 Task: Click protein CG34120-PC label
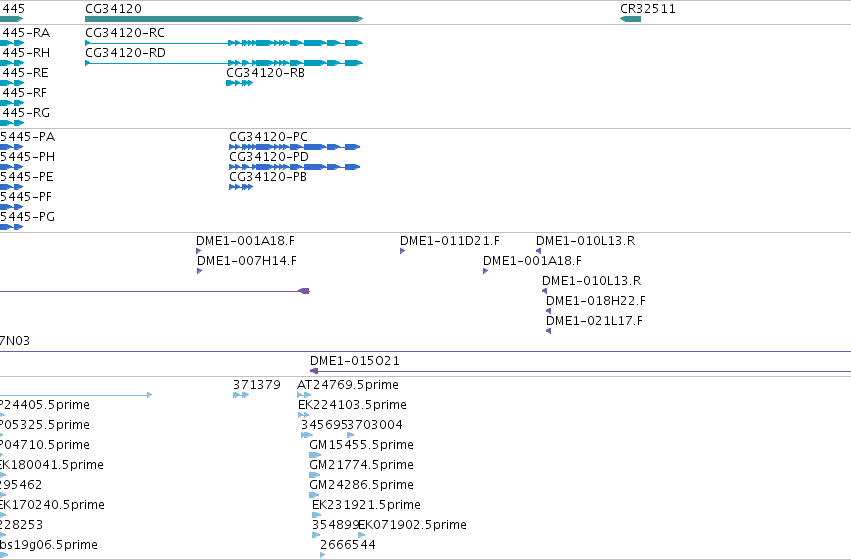pyautogui.click(x=268, y=136)
